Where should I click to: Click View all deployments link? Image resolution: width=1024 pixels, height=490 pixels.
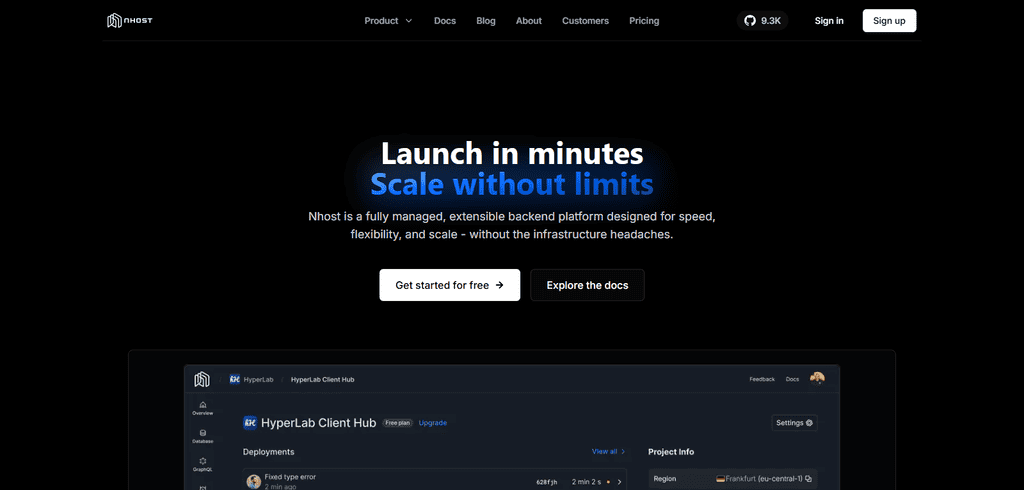click(x=609, y=451)
